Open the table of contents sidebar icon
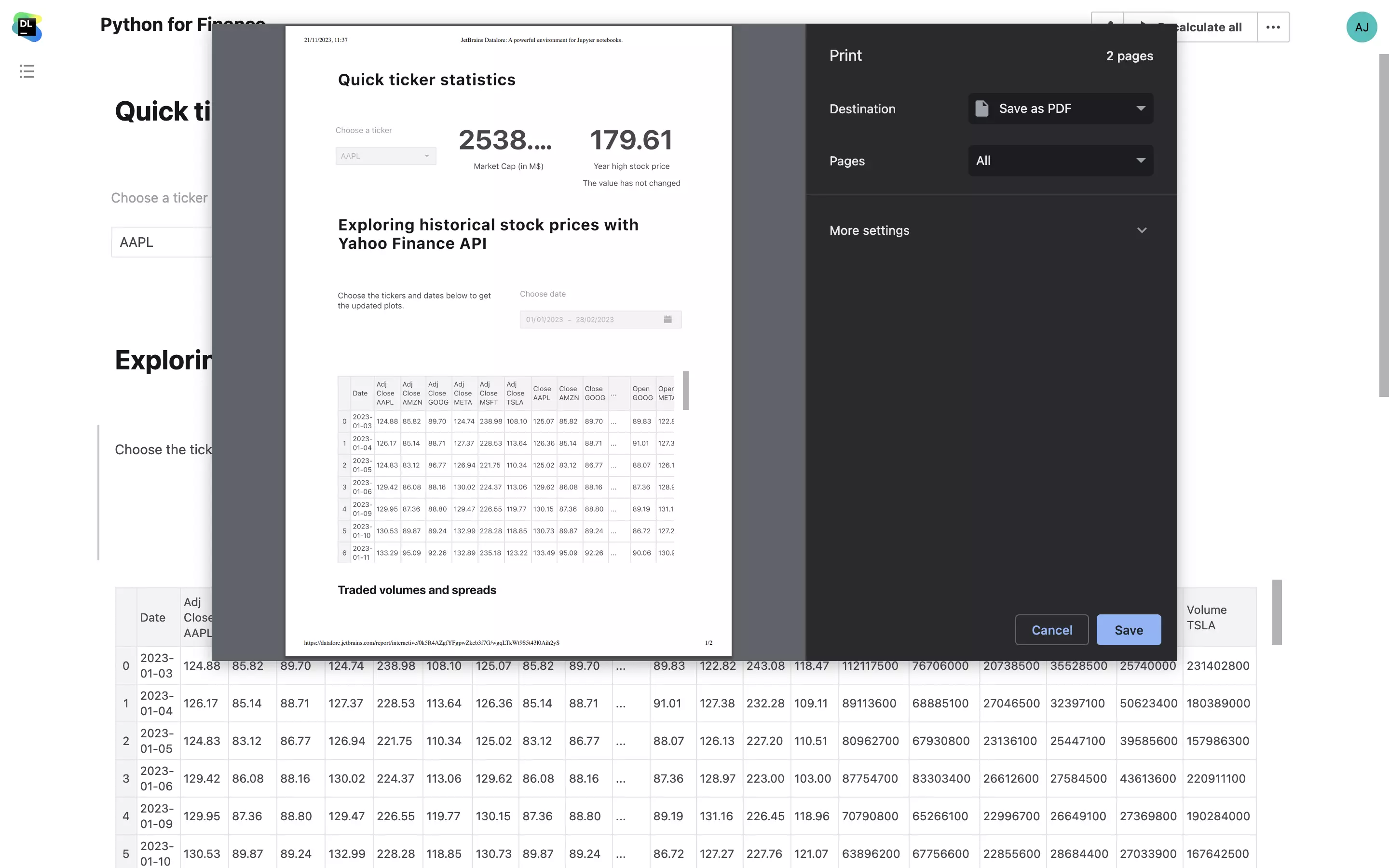This screenshot has width=1389, height=868. pos(27,71)
